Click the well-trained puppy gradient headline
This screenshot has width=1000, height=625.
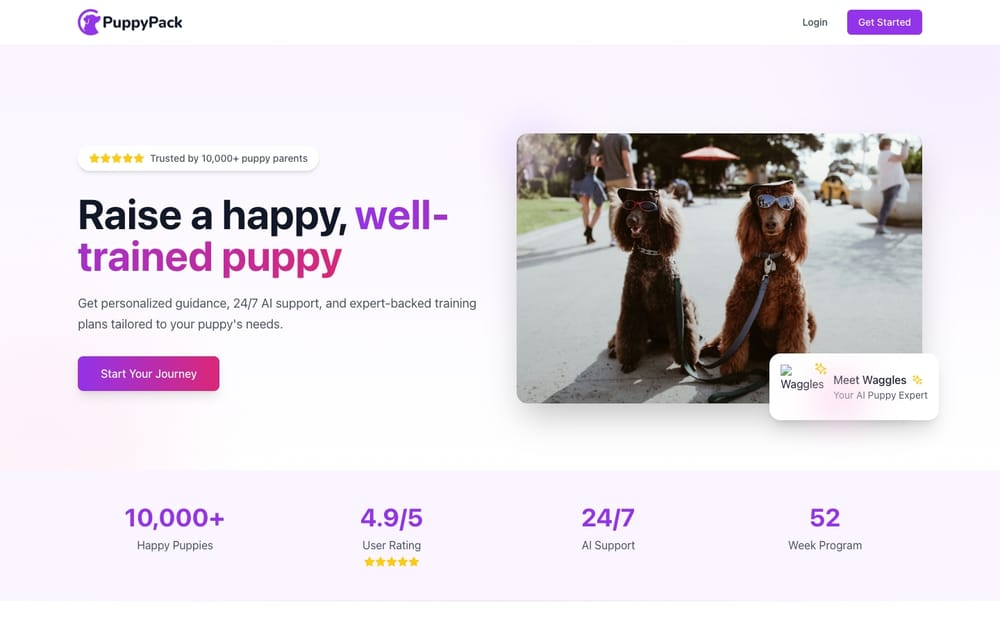(263, 237)
